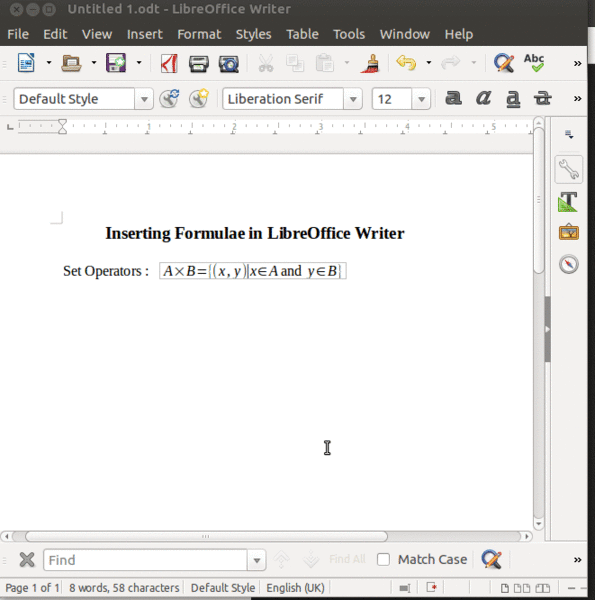
Task: Open Sidebar Settings menu icon
Action: tap(569, 135)
